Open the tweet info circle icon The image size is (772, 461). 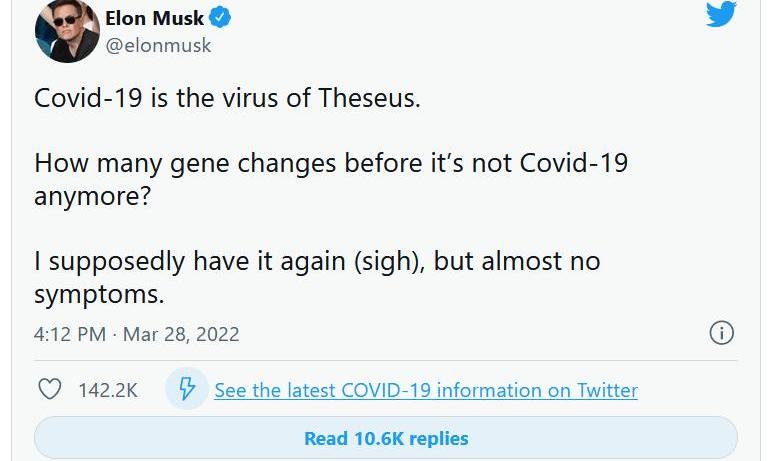[721, 332]
